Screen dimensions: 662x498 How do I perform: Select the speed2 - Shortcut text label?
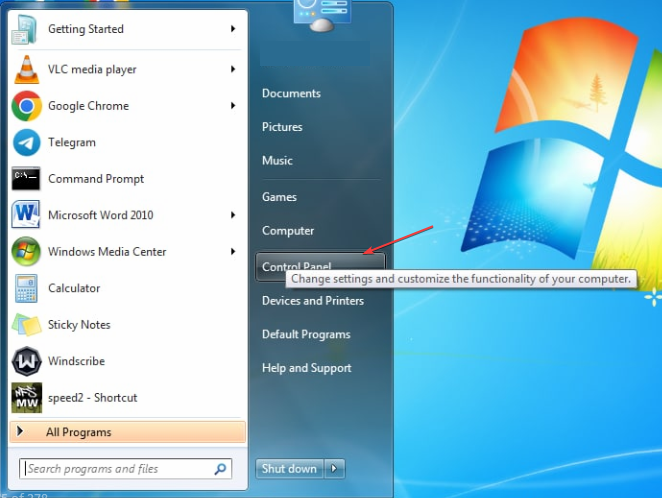point(92,398)
